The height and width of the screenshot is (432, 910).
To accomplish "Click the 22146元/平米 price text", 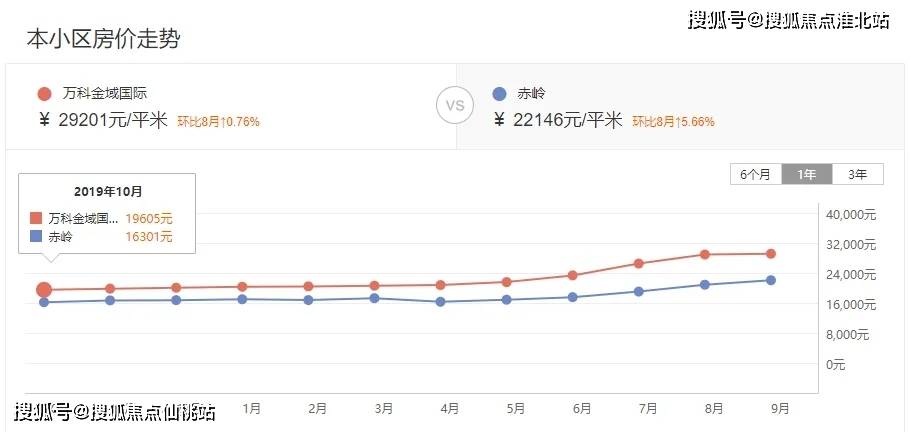I will (567, 120).
